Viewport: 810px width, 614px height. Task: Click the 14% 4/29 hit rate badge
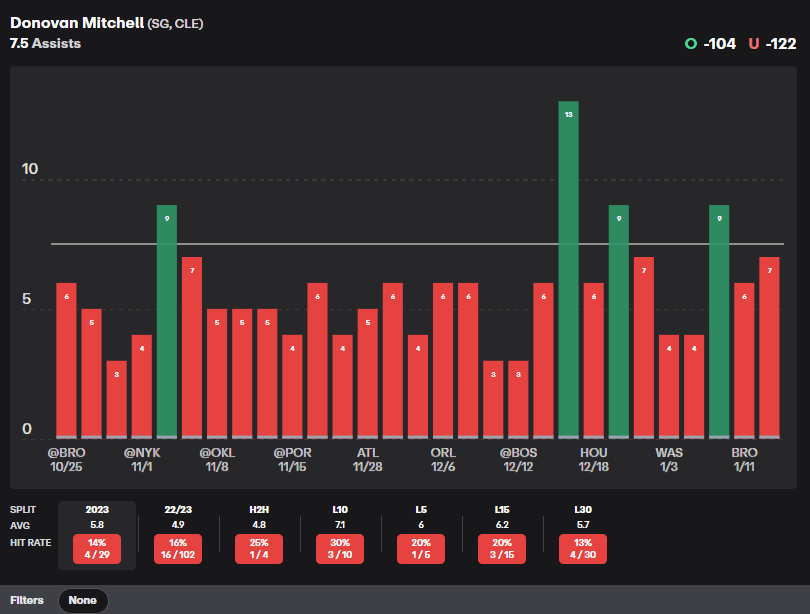coord(97,549)
